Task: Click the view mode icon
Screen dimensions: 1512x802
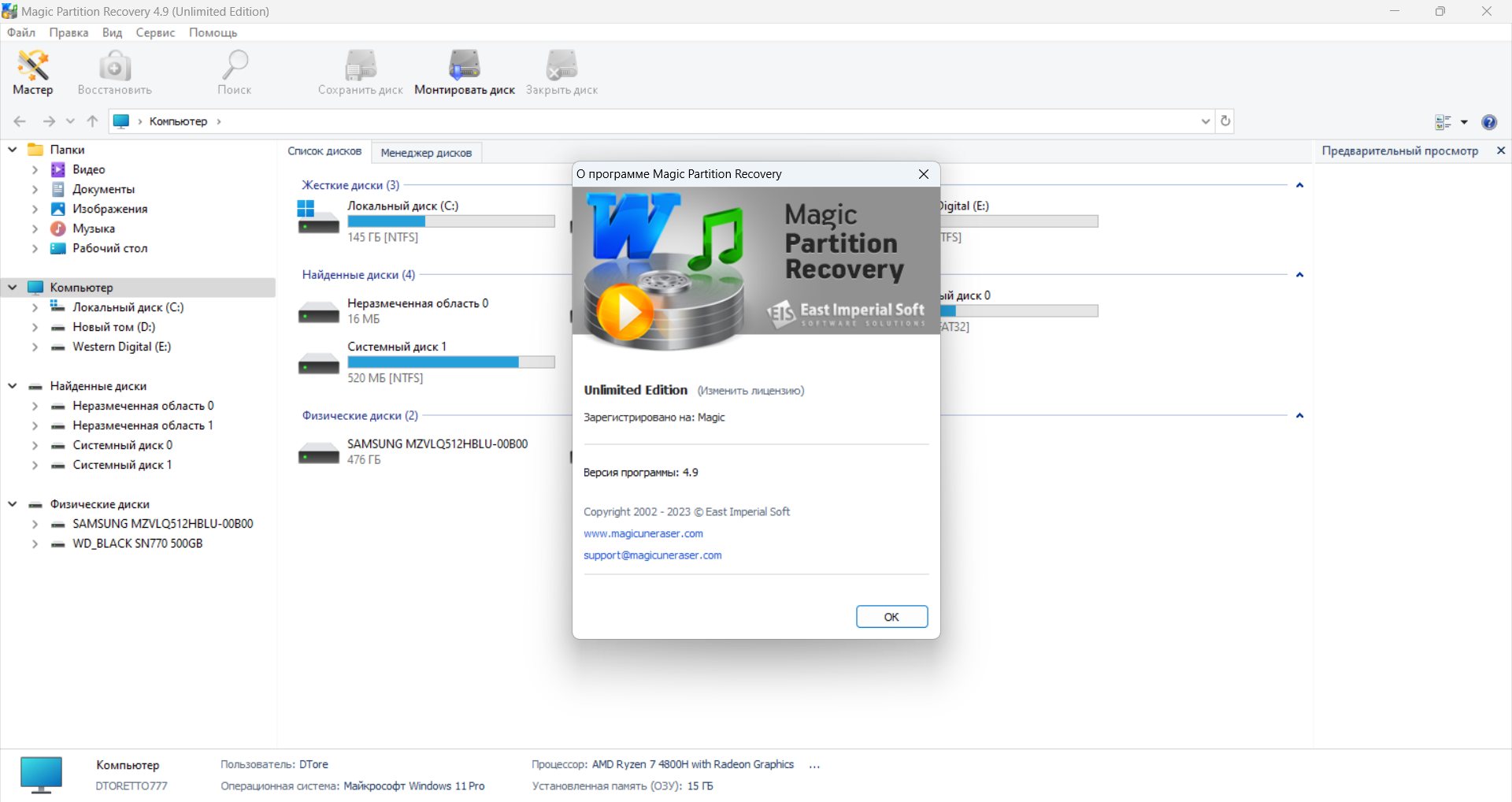Action: coord(1443,122)
